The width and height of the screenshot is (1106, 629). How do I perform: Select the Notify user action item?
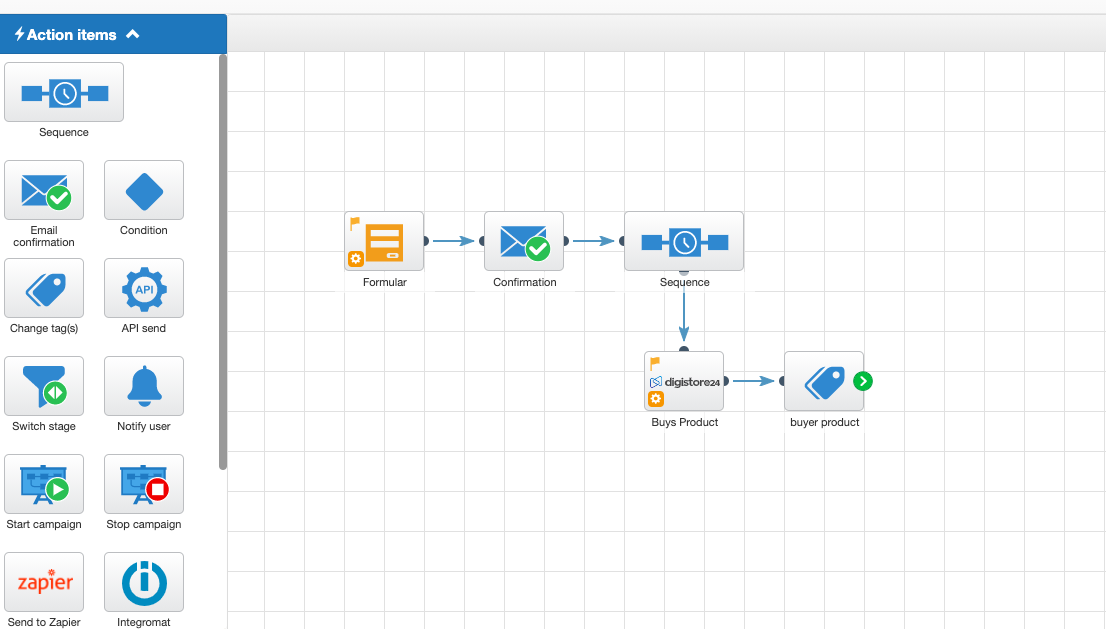(144, 386)
